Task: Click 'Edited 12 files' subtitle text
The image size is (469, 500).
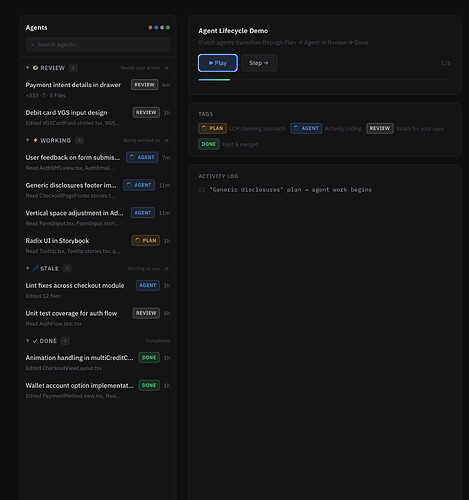Action: (x=43, y=296)
